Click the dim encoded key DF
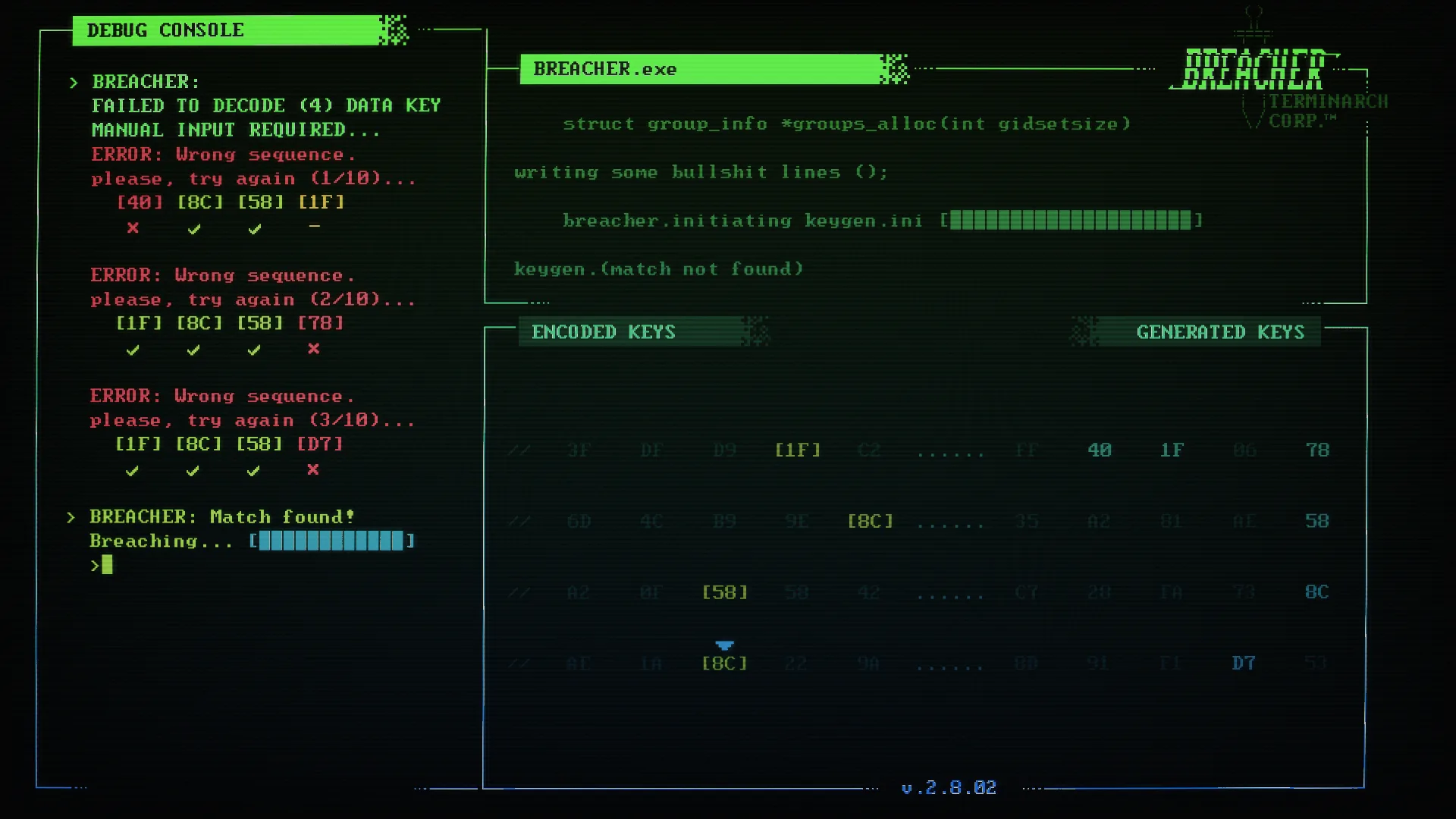1456x819 pixels. point(651,450)
